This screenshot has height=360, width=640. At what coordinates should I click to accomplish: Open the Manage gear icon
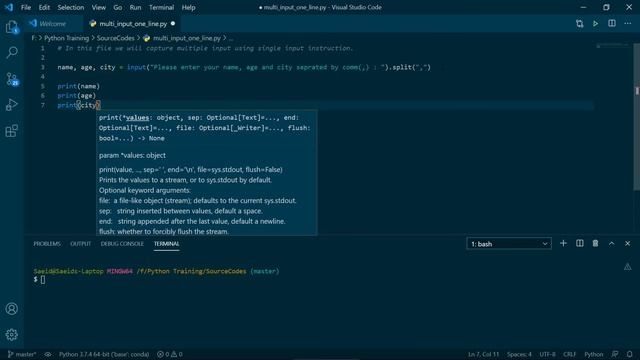[x=12, y=335]
